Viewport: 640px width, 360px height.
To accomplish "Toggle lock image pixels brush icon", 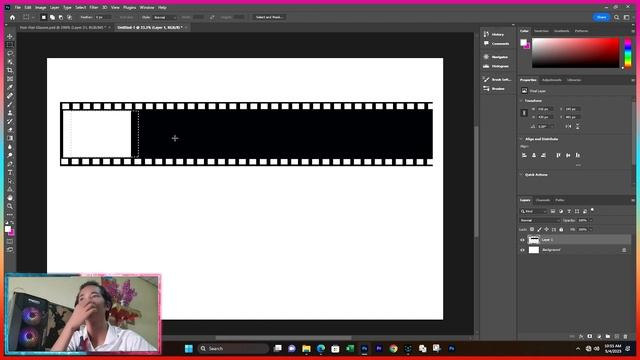I will click(539, 229).
